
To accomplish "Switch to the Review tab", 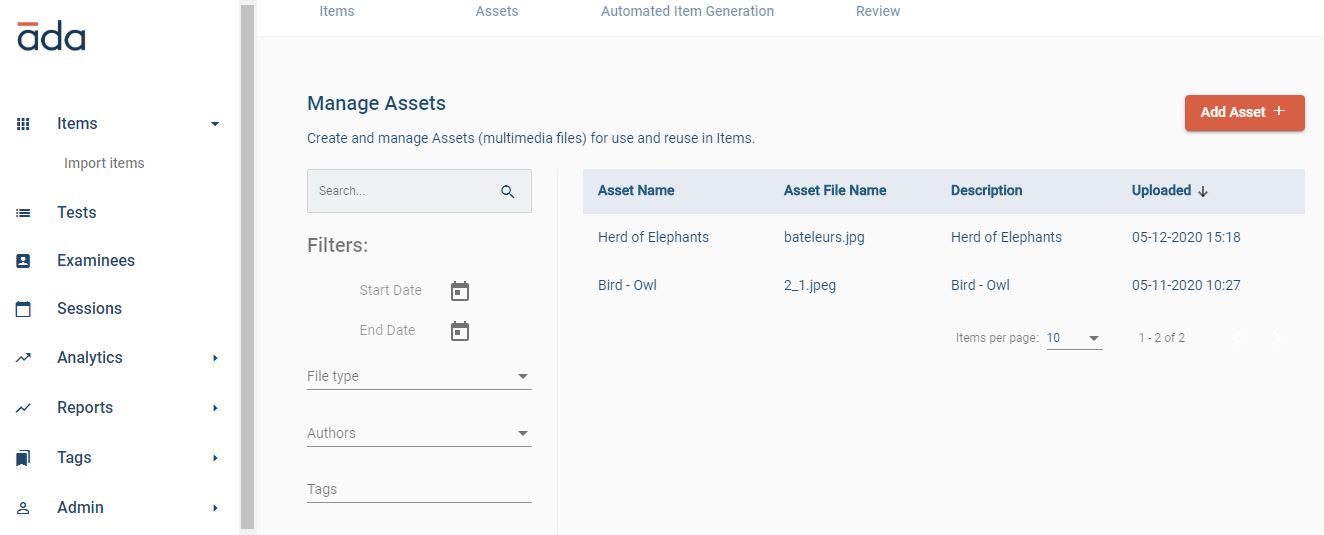I will pyautogui.click(x=878, y=12).
